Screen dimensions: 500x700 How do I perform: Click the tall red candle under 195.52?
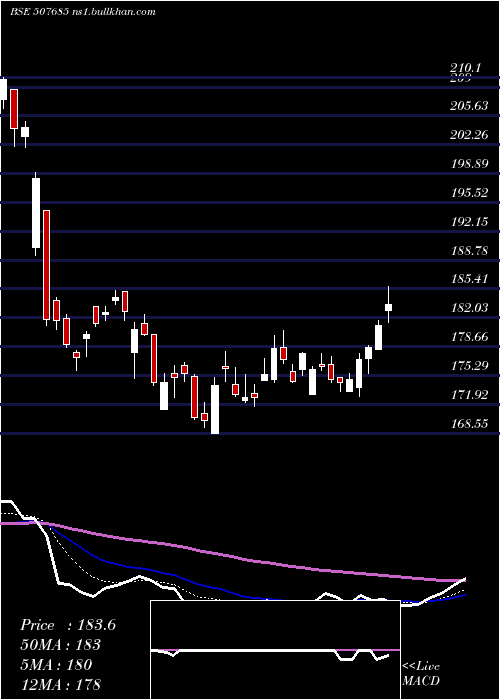tap(46, 265)
